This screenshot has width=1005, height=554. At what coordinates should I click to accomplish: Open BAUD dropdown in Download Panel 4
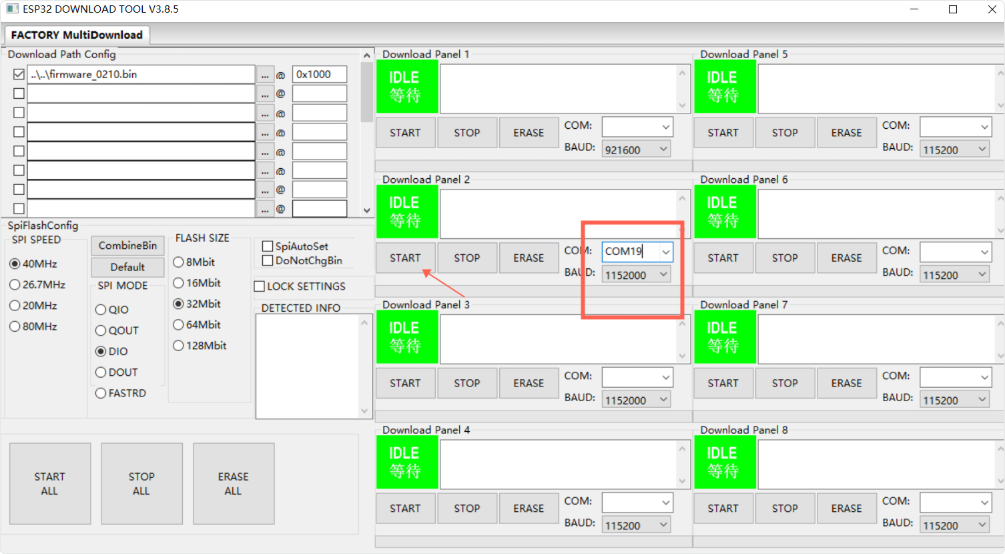636,525
